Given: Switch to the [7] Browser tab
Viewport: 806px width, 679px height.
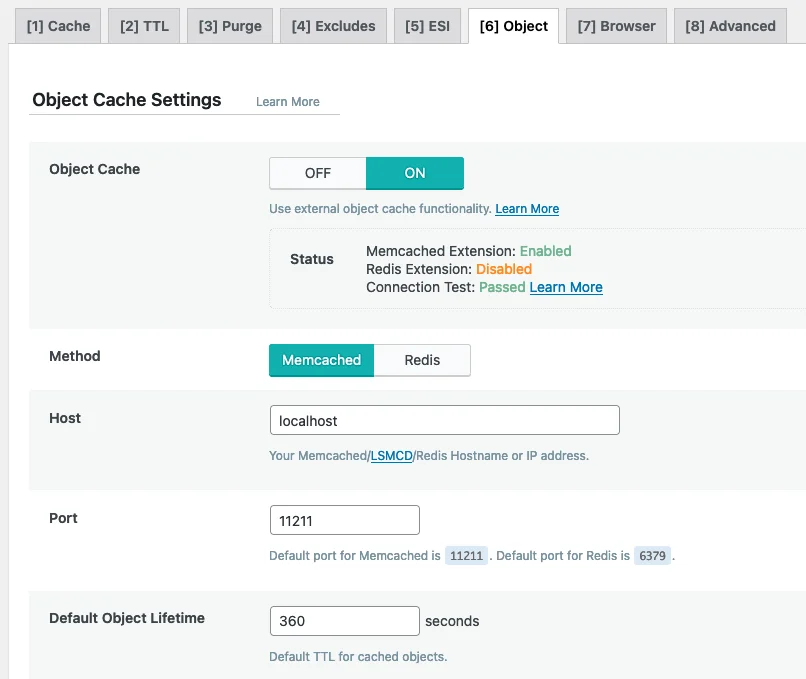Looking at the screenshot, I should [x=616, y=26].
